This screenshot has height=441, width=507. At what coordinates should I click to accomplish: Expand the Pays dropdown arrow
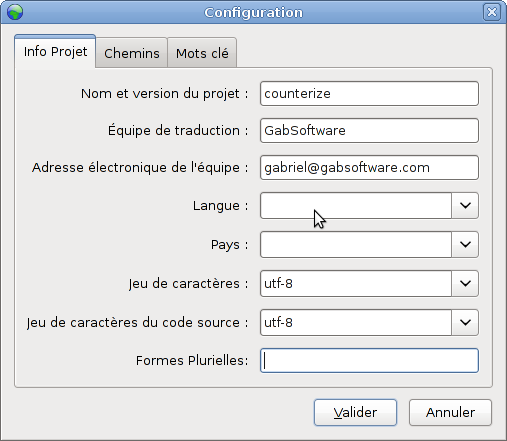pyautogui.click(x=465, y=244)
